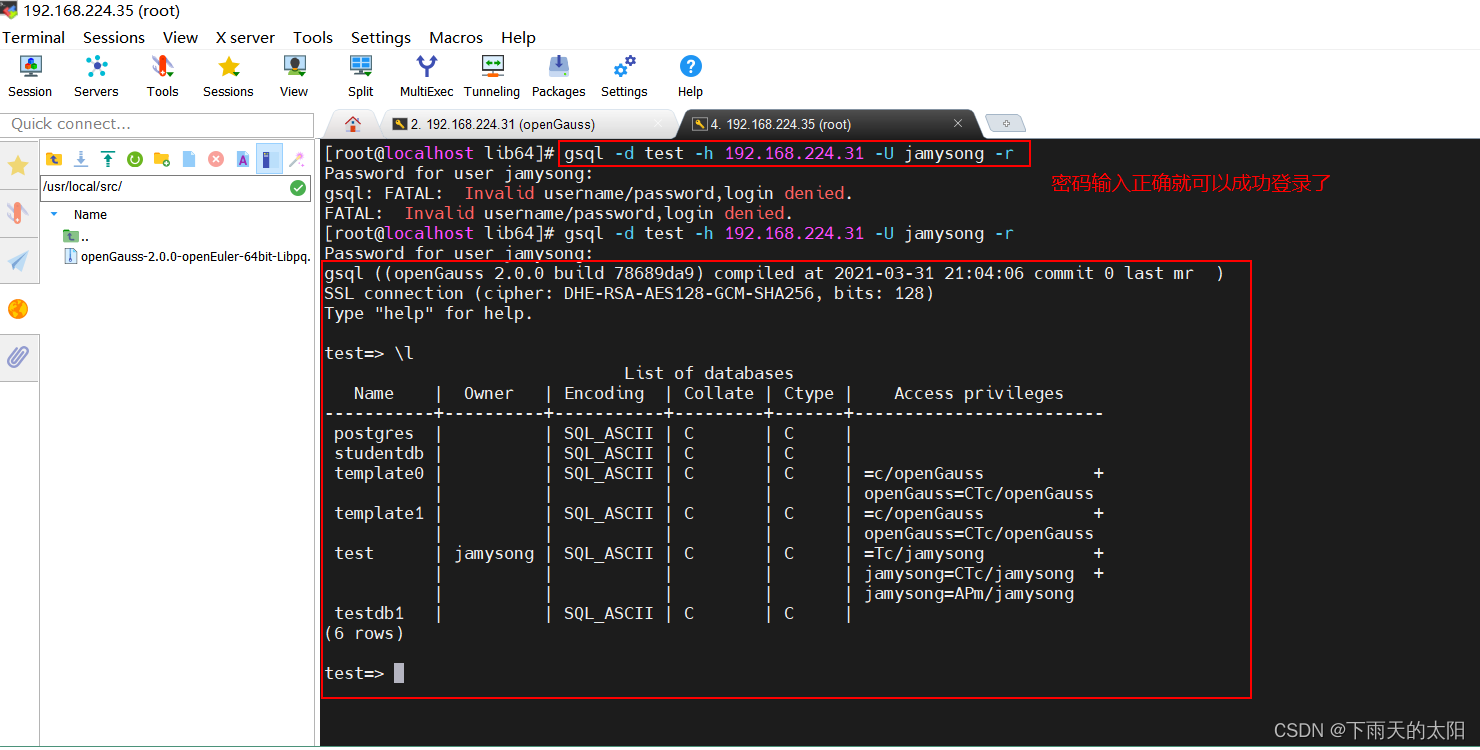Click the 'SSL connection' line in terminal
This screenshot has width=1480, height=750.
click(629, 293)
